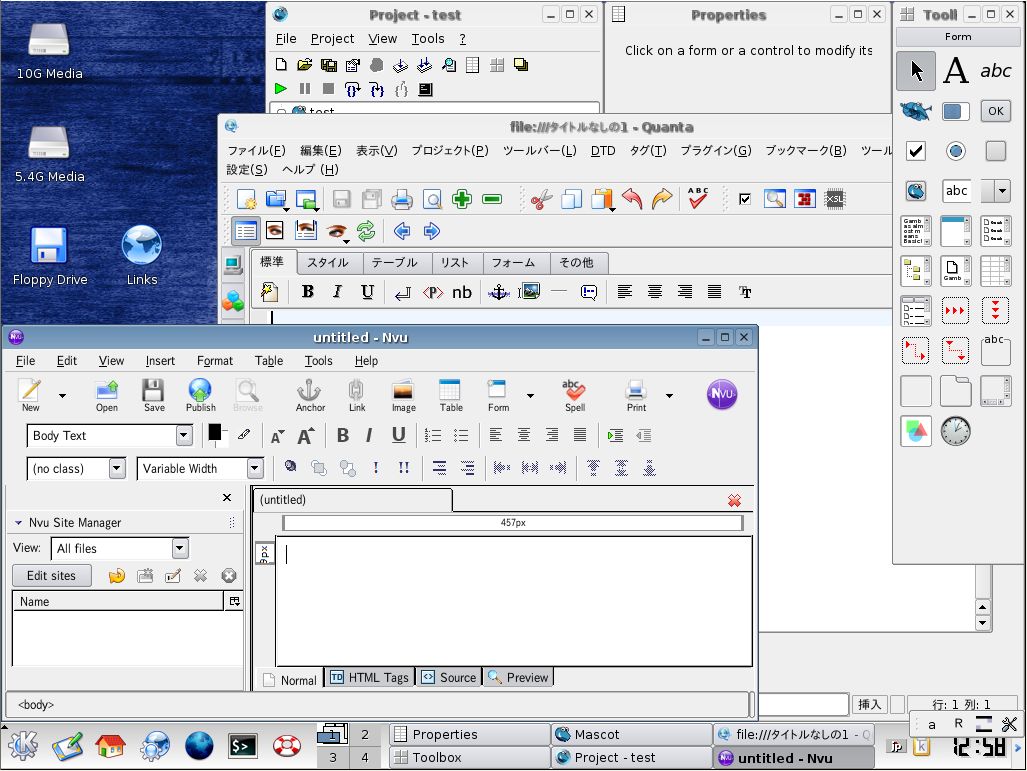Open the Body Text paragraph format dropdown
Screen dimensions: 1027x771
click(x=184, y=435)
